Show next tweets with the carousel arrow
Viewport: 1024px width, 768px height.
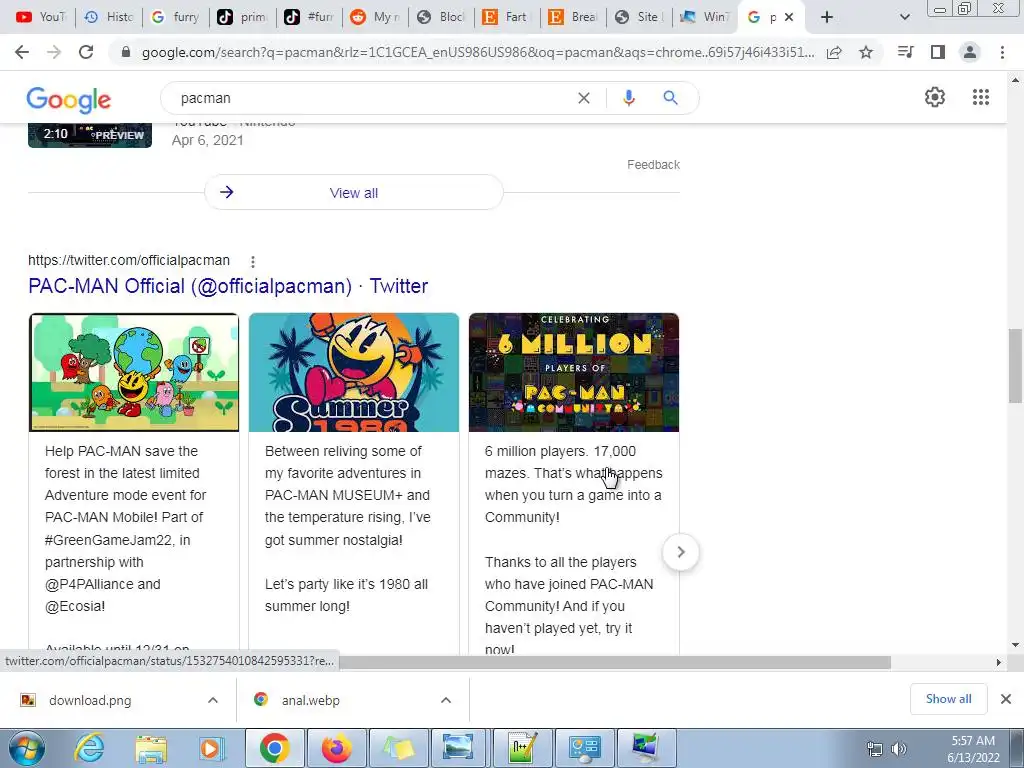pyautogui.click(x=680, y=552)
